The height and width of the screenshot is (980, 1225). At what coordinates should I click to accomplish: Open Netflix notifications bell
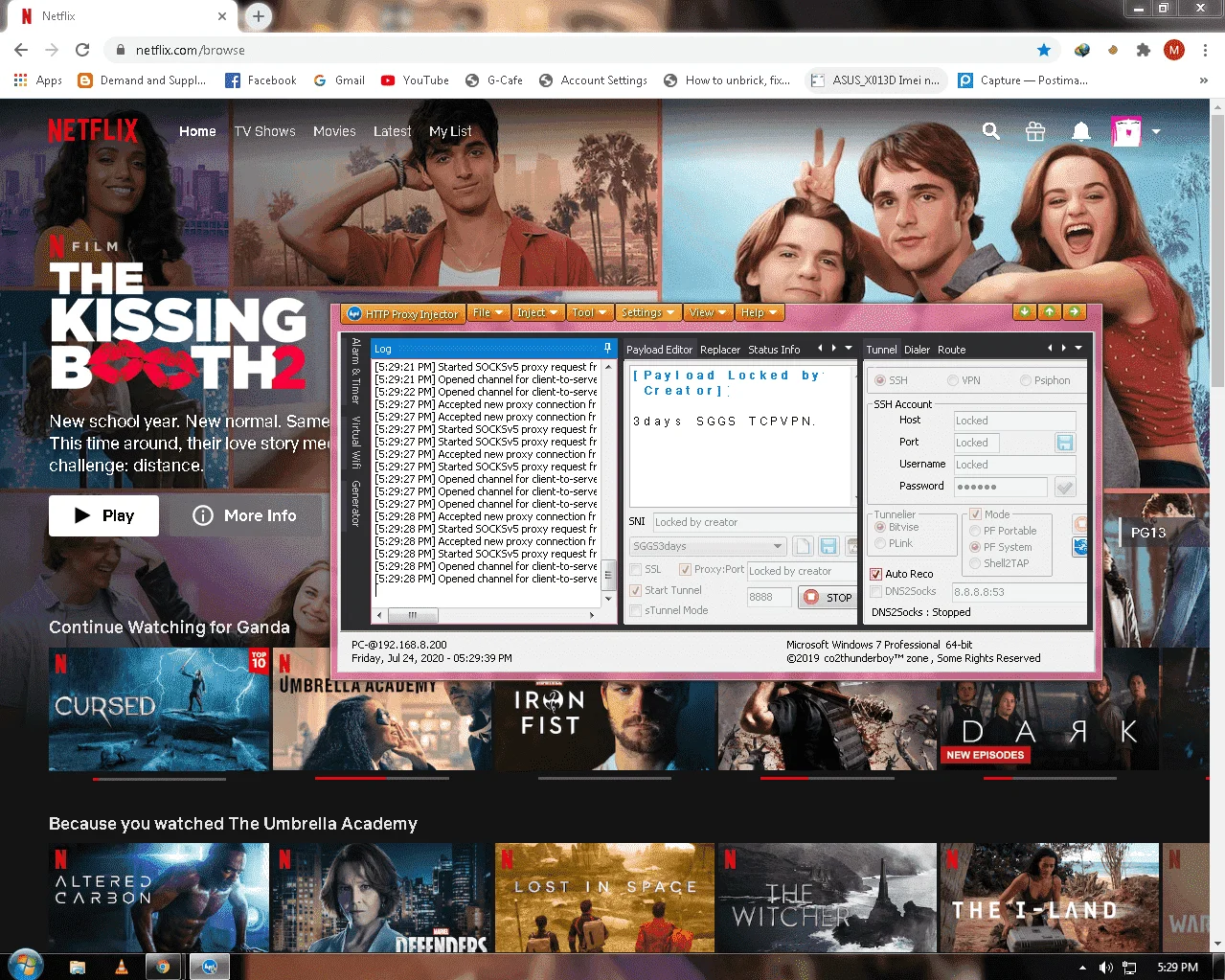tap(1081, 131)
